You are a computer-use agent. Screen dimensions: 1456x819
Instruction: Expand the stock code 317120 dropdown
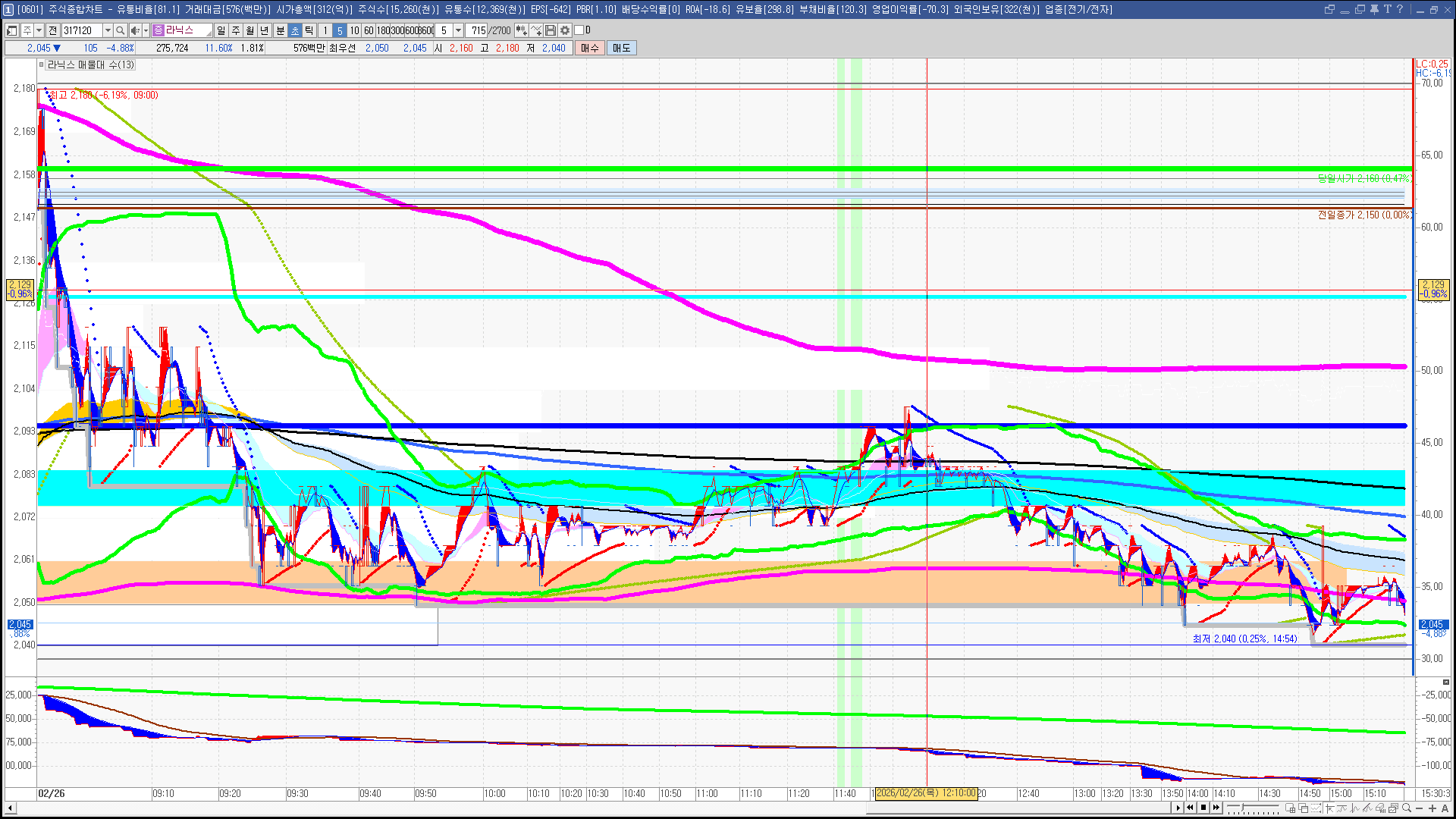pos(108,30)
